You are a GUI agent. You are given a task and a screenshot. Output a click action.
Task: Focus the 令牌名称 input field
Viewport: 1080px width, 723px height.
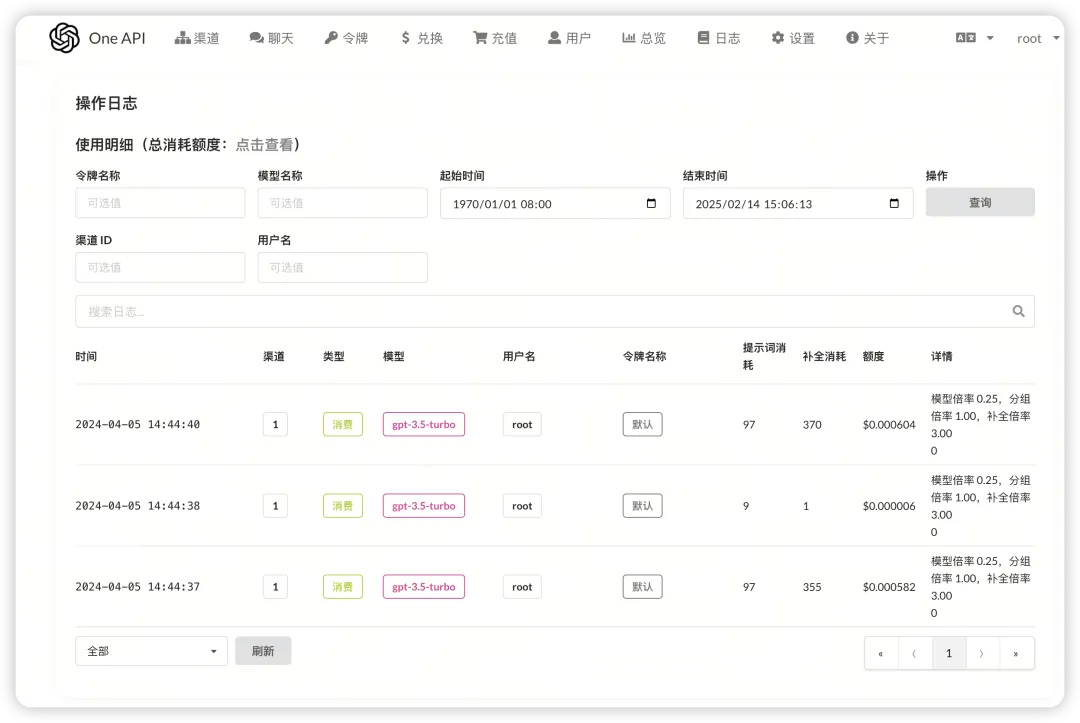[x=160, y=203]
